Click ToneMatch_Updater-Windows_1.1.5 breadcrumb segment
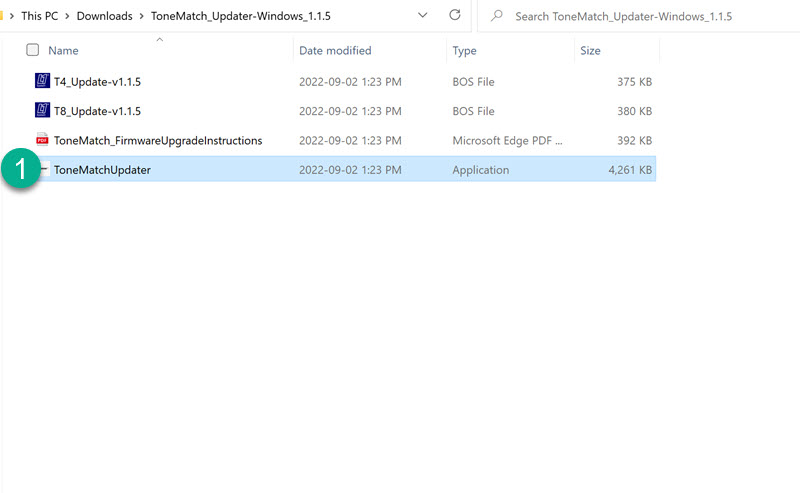The height and width of the screenshot is (493, 800). click(240, 17)
